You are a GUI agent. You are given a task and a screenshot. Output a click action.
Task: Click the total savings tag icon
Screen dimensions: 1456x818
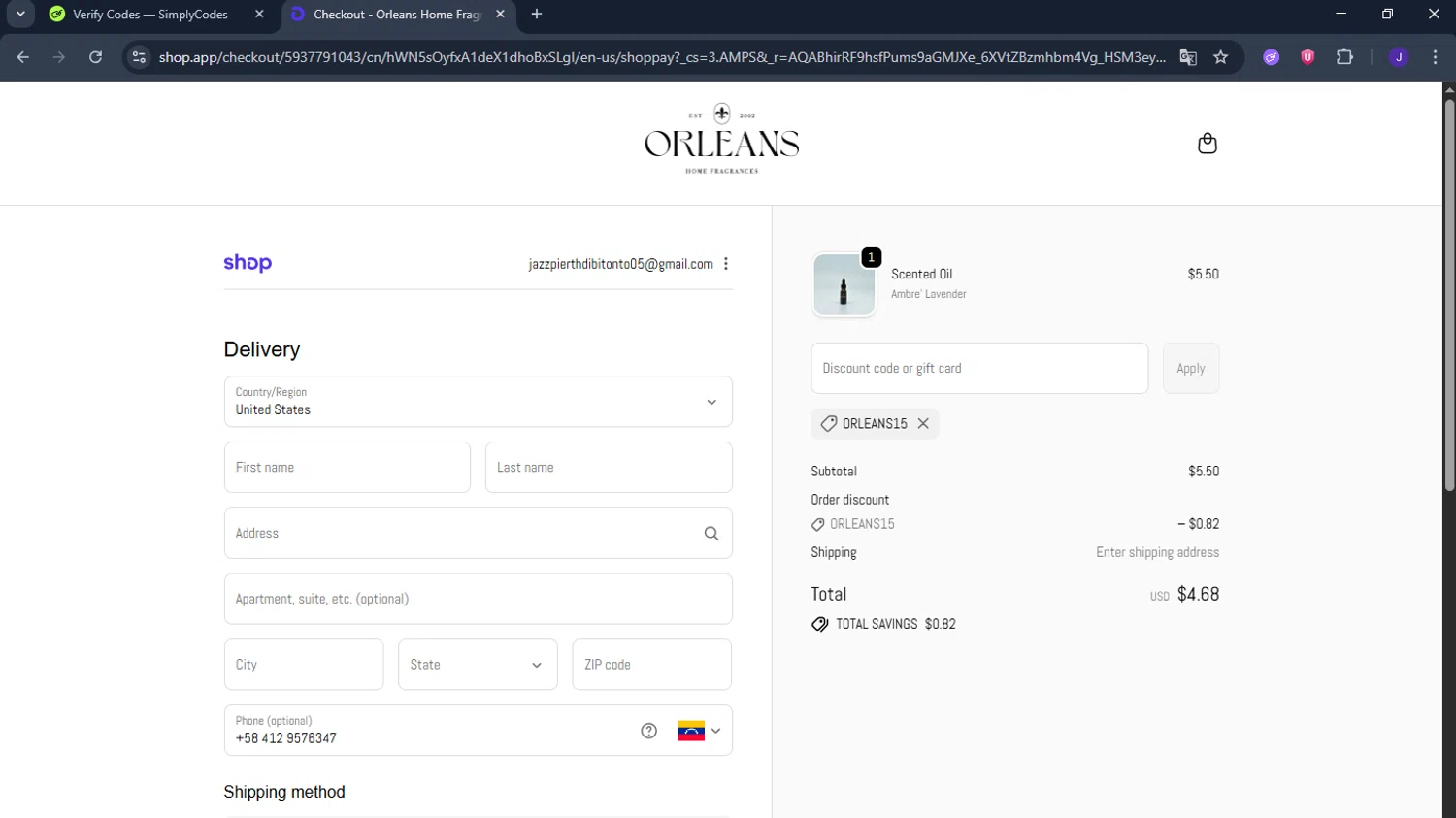[x=820, y=625]
